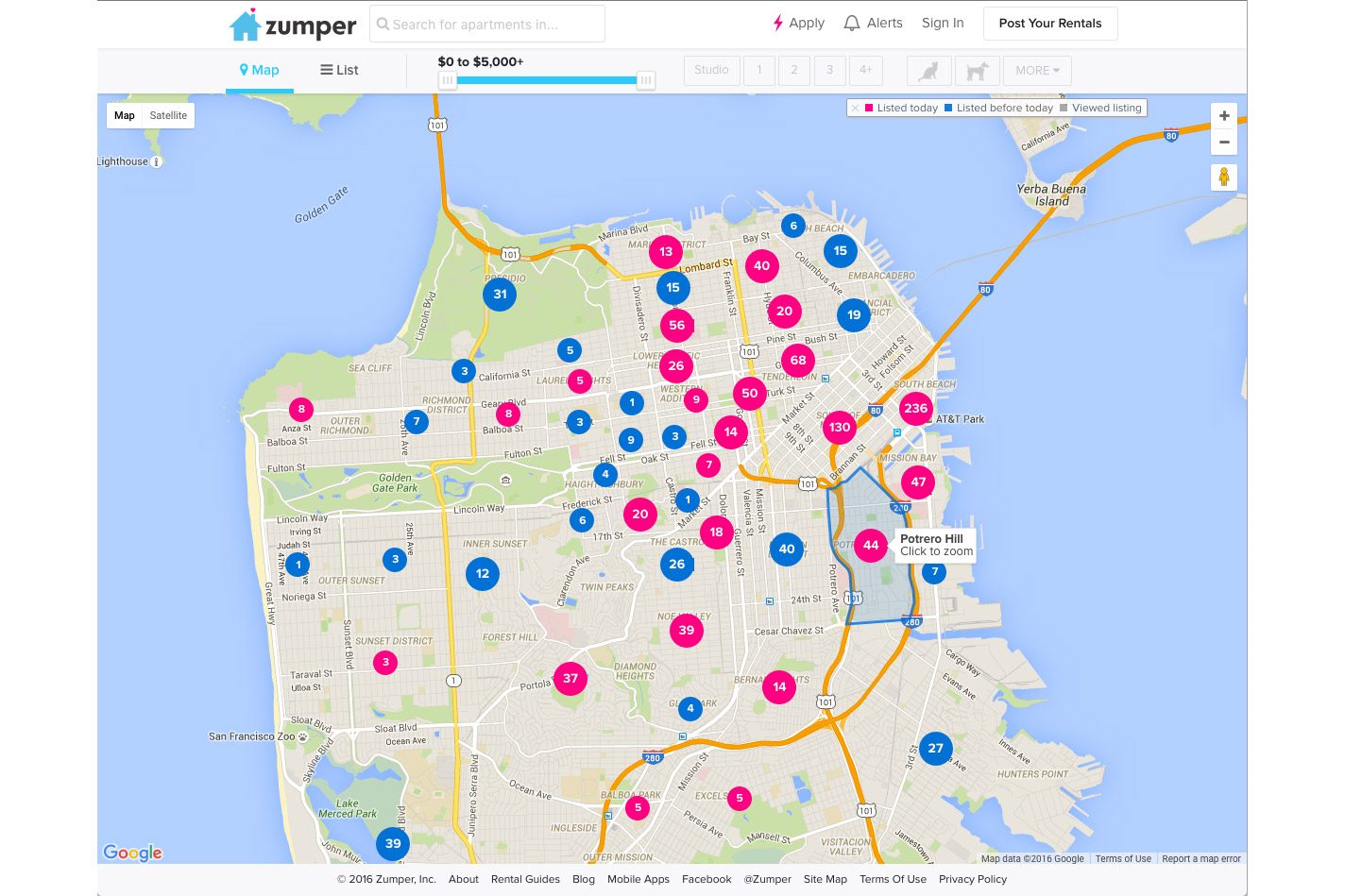Click the pink 47 Mission Bay cluster

coord(918,482)
